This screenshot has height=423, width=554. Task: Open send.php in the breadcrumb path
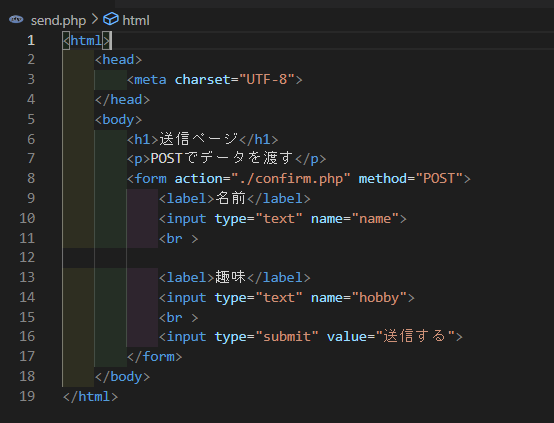click(58, 20)
